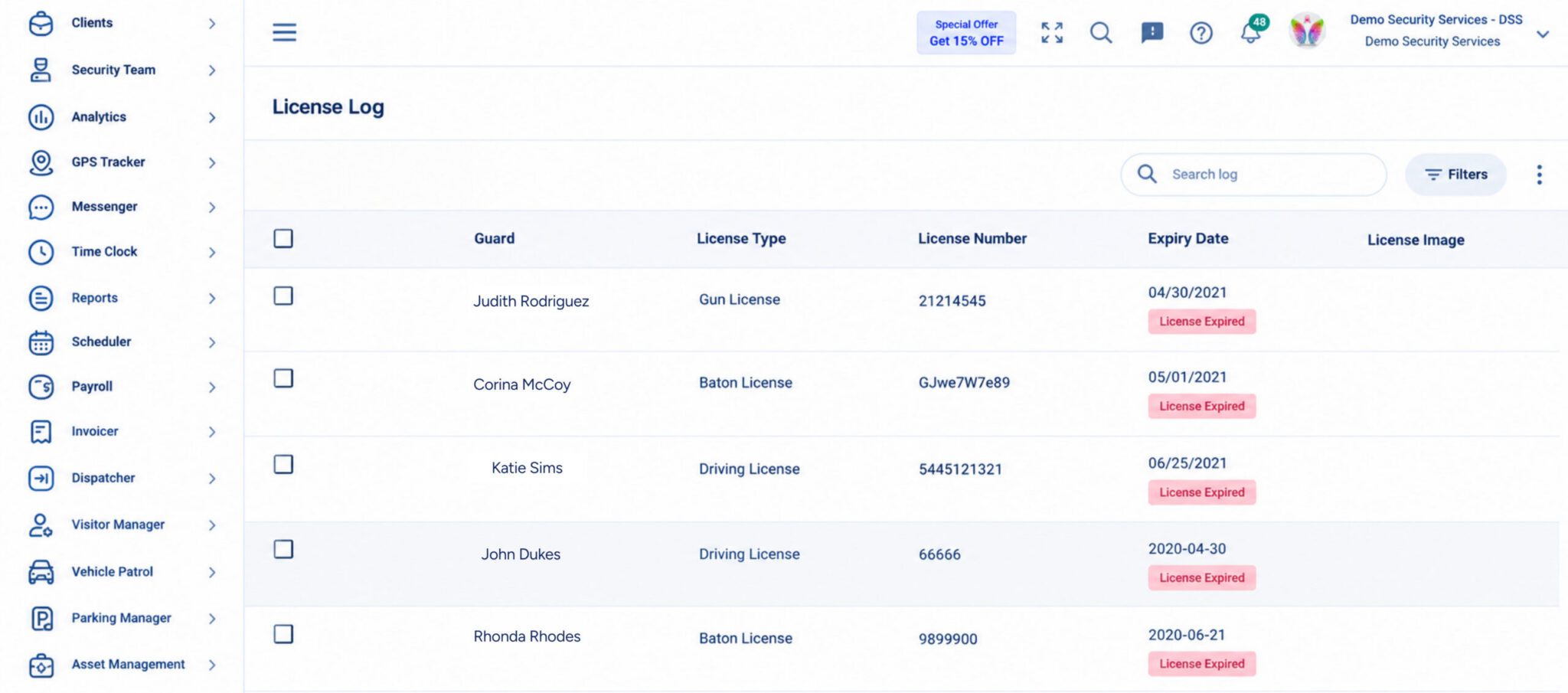This screenshot has height=693, width=1568.
Task: Click the butterfly profile avatar
Action: tap(1306, 31)
